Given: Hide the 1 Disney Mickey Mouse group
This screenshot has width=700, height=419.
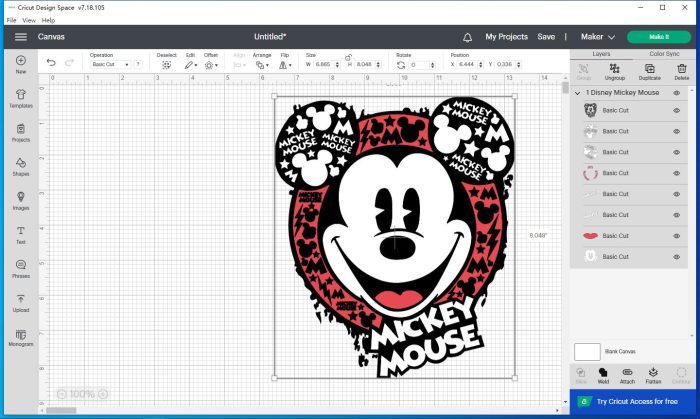Looking at the screenshot, I should [x=677, y=93].
